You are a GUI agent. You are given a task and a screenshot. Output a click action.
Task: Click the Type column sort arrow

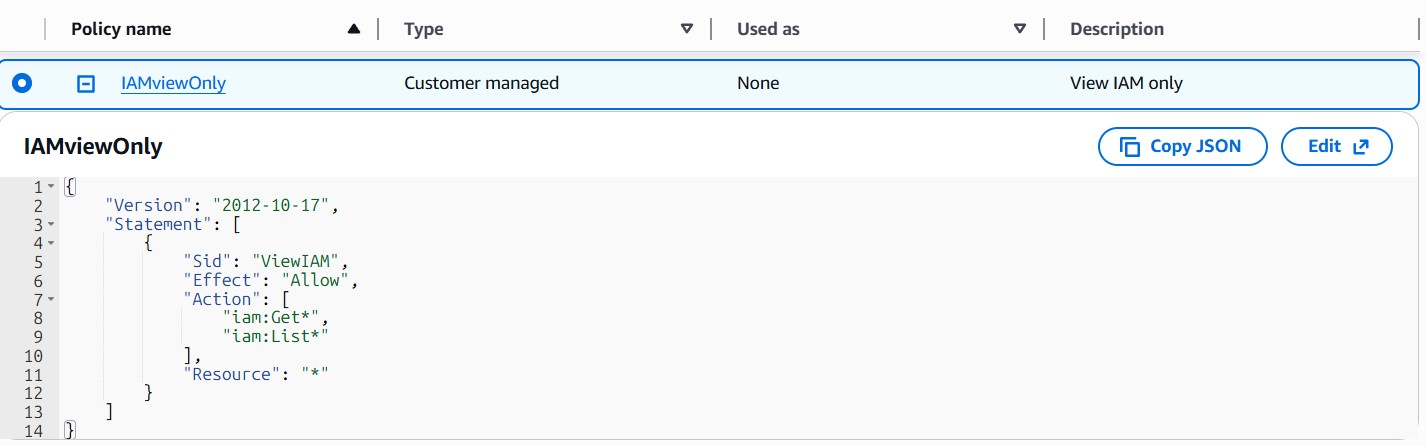coord(687,29)
